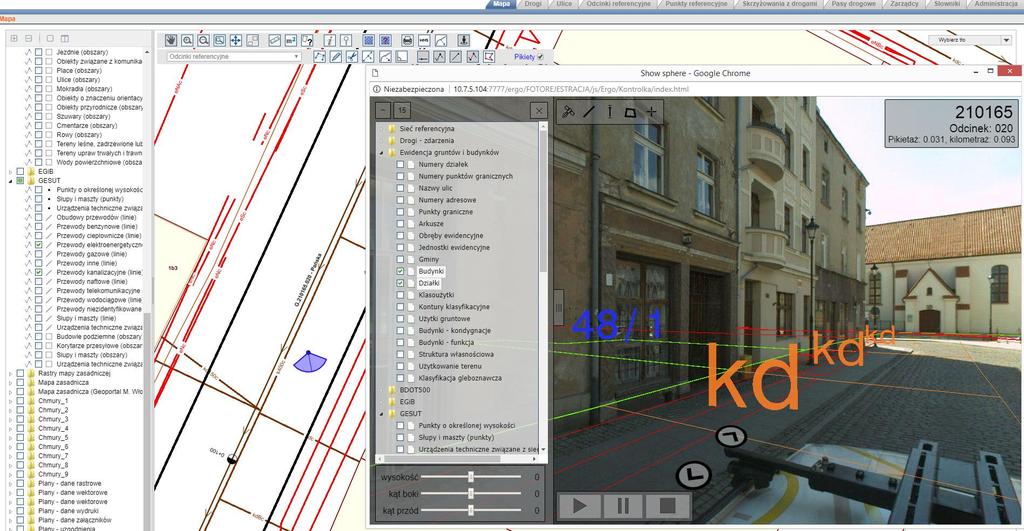Activate the info identify tool
Screen dimensions: 1024x531
pos(330,40)
